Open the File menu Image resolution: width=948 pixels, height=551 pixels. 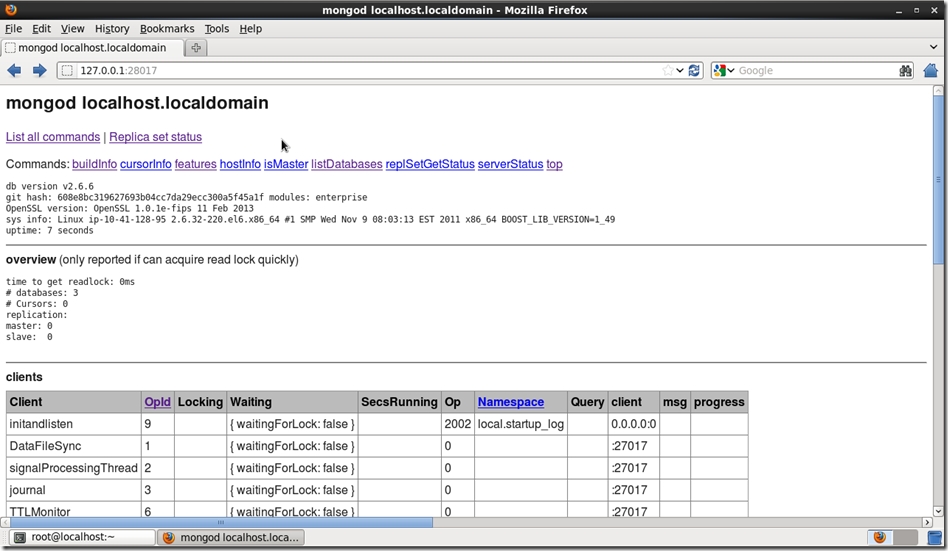tap(13, 28)
